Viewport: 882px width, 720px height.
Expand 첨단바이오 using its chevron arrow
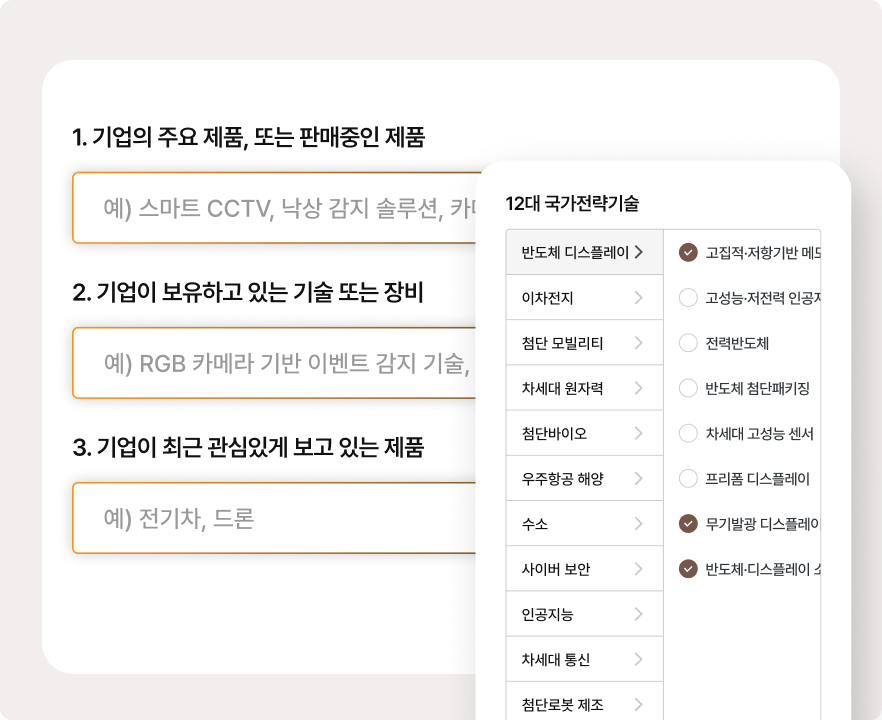click(x=640, y=433)
